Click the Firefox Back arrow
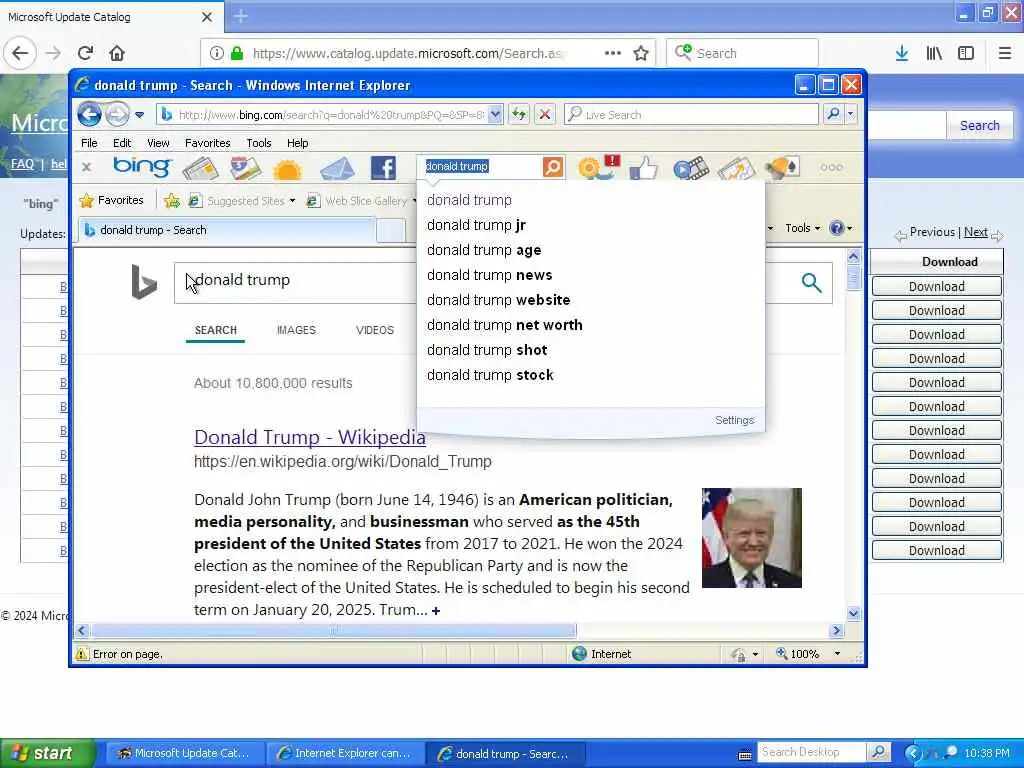The height and width of the screenshot is (768, 1024). [20, 53]
